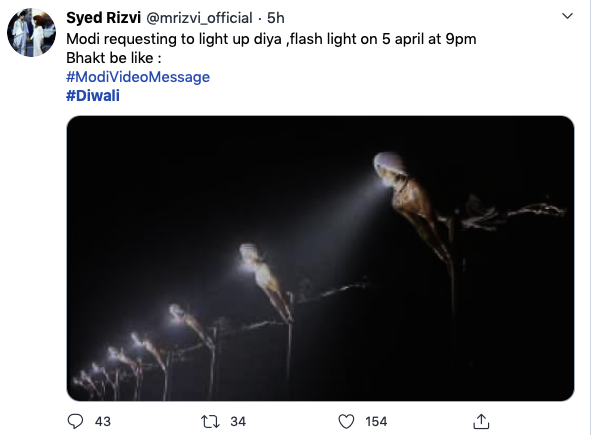Image resolution: width=605 pixels, height=435 pixels.
Task: Like the tweet with the heart icon
Action: tap(345, 421)
